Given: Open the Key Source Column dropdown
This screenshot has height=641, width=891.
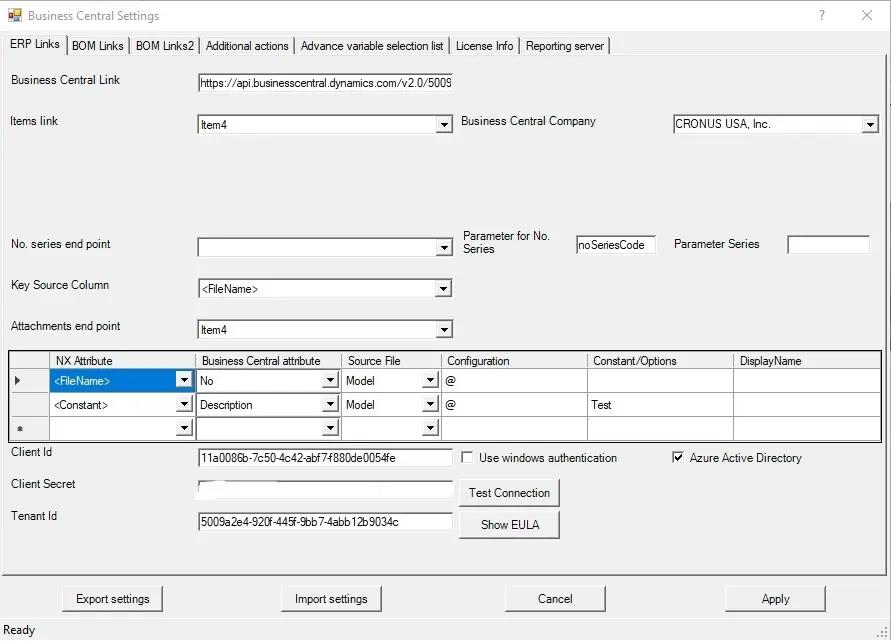Looking at the screenshot, I should click(x=444, y=286).
